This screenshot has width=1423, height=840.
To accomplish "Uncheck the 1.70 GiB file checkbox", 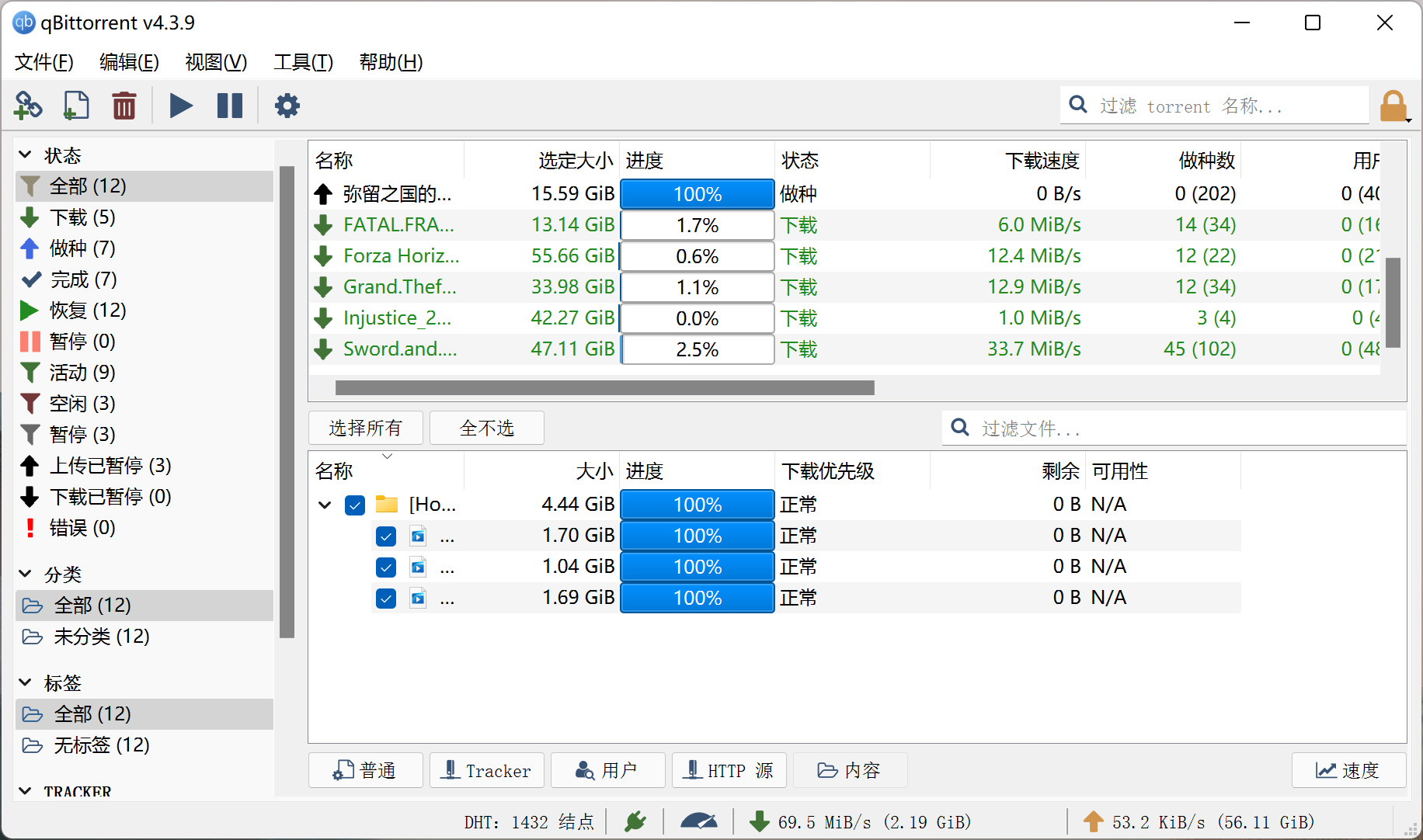I will [386, 536].
